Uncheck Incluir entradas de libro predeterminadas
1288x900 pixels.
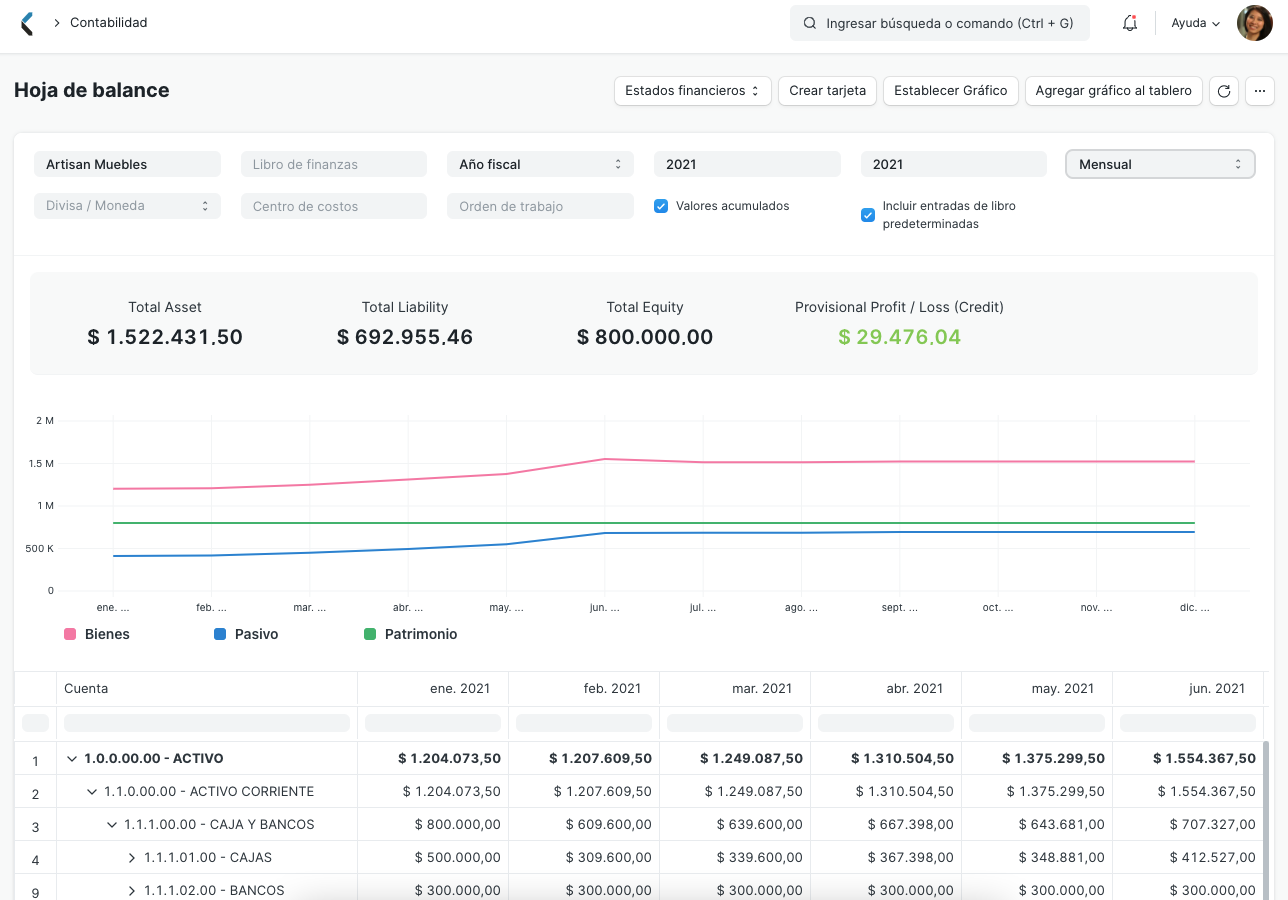pos(867,214)
